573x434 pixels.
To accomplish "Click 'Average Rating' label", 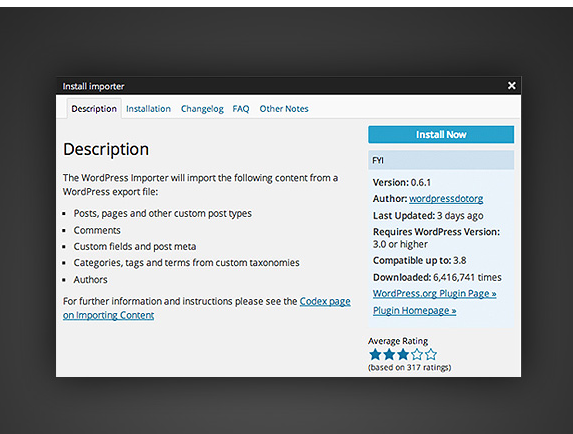I will (398, 341).
